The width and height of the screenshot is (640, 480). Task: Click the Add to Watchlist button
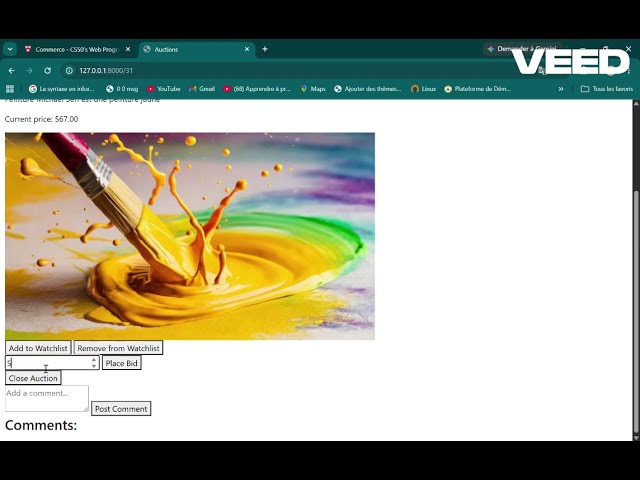click(x=38, y=348)
